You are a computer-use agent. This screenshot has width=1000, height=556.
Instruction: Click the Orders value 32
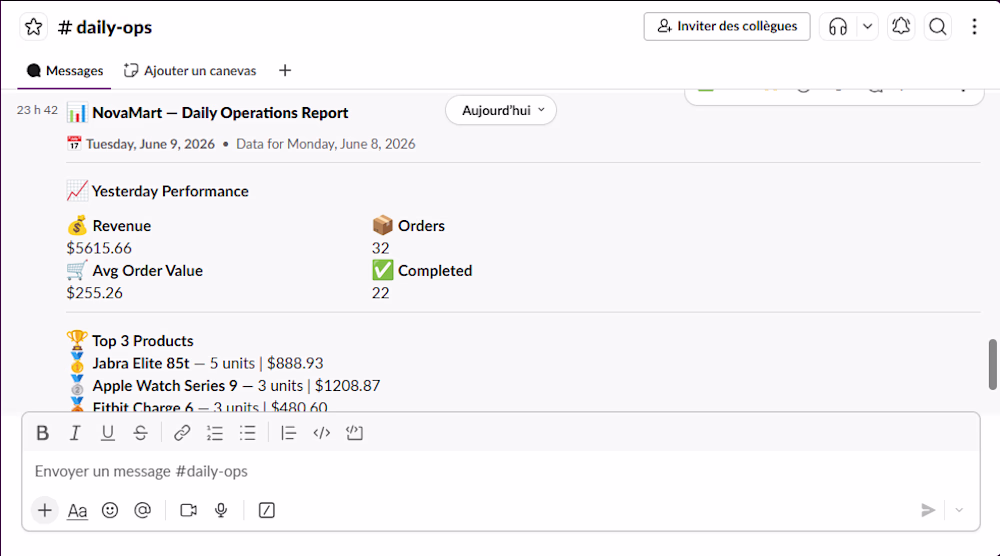(x=381, y=248)
